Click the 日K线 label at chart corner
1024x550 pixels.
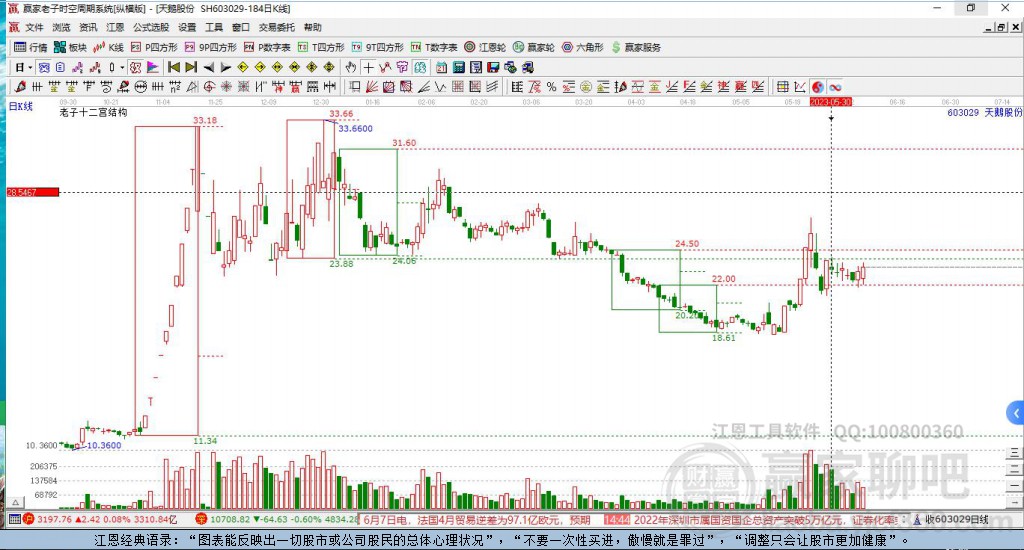click(x=21, y=106)
